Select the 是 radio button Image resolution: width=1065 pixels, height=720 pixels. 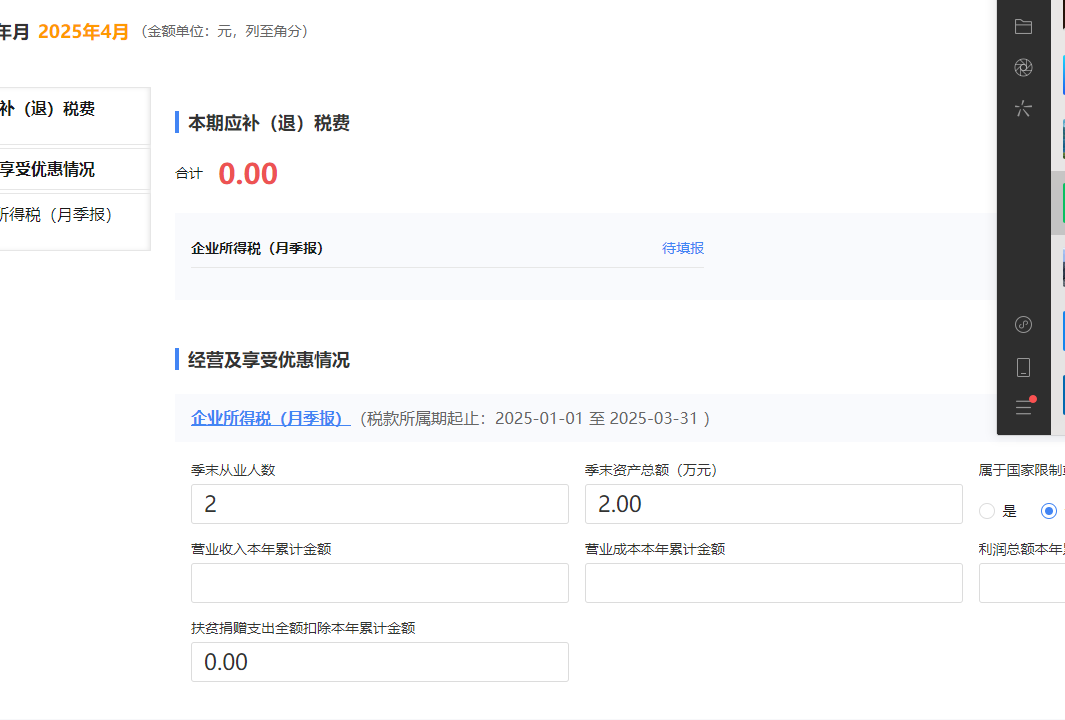click(987, 511)
